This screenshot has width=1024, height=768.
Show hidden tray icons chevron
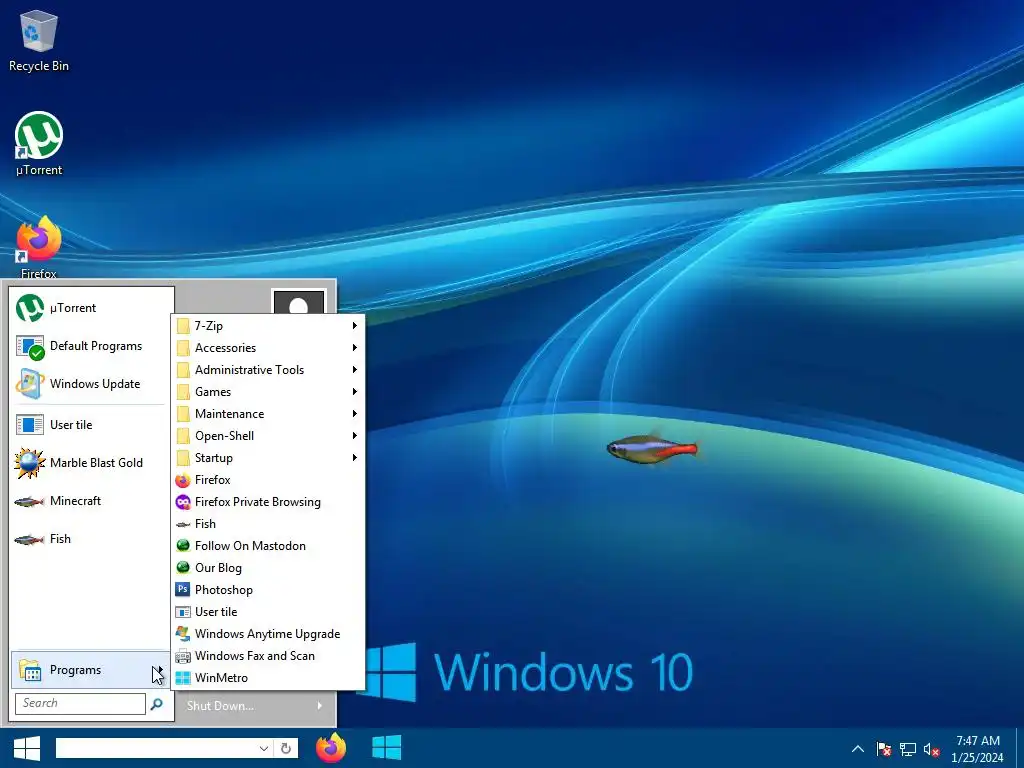point(858,749)
